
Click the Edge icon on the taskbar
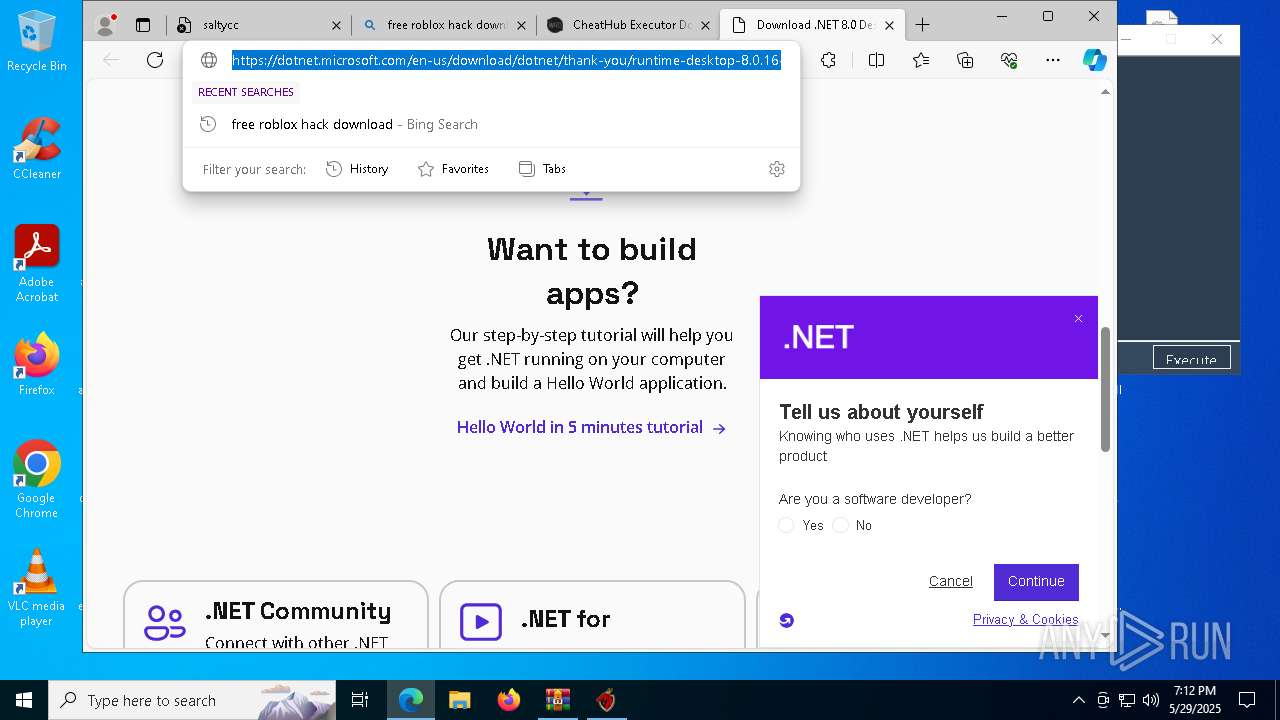point(411,700)
